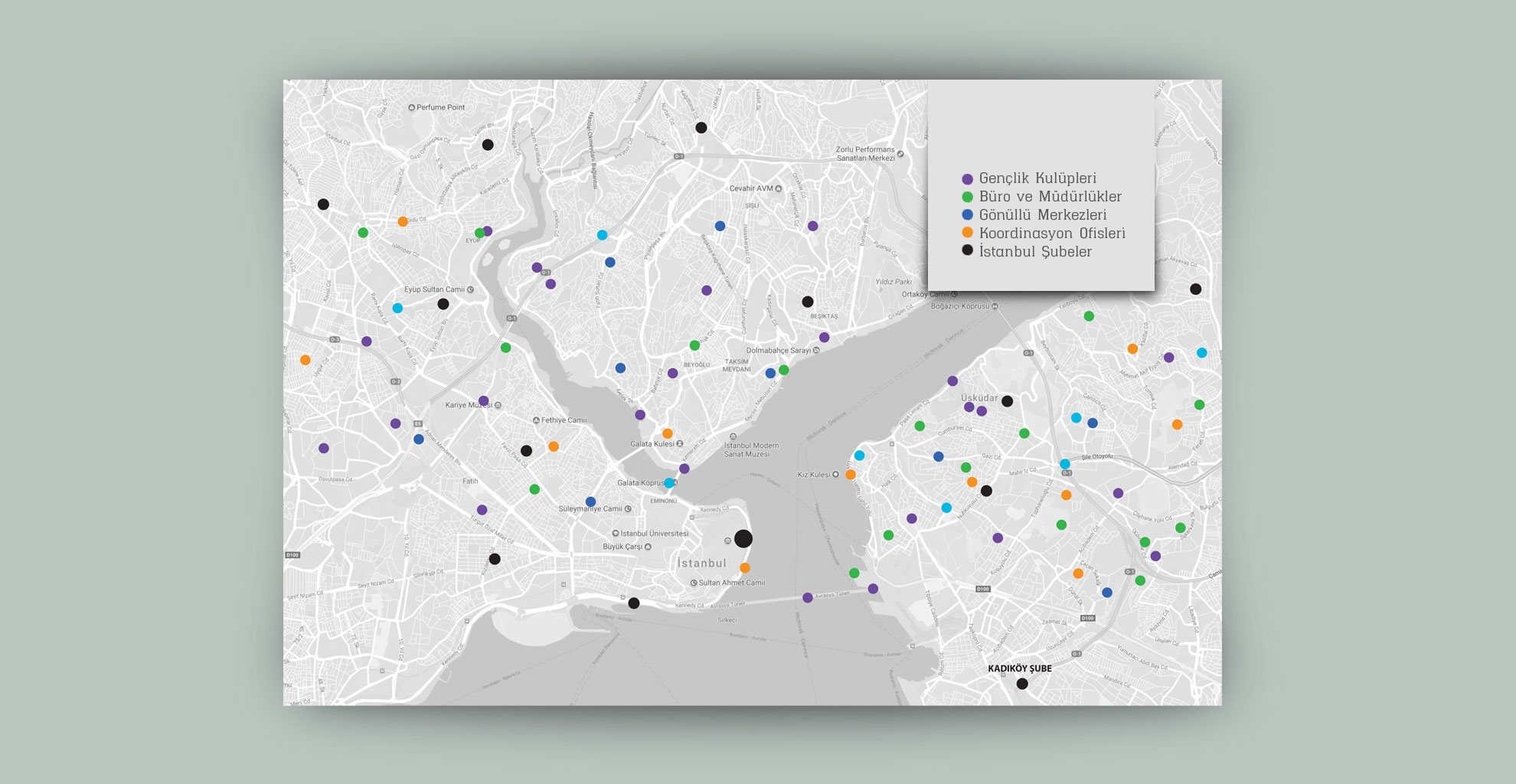Select the orange marker above Galata Kulesi
The width and height of the screenshot is (1516, 784).
[x=667, y=433]
